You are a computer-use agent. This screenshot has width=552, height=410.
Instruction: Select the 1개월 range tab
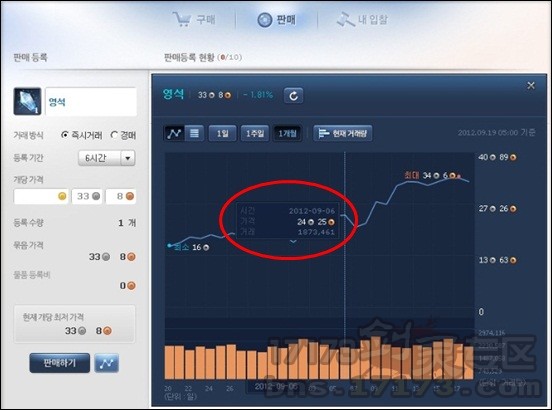coord(287,133)
